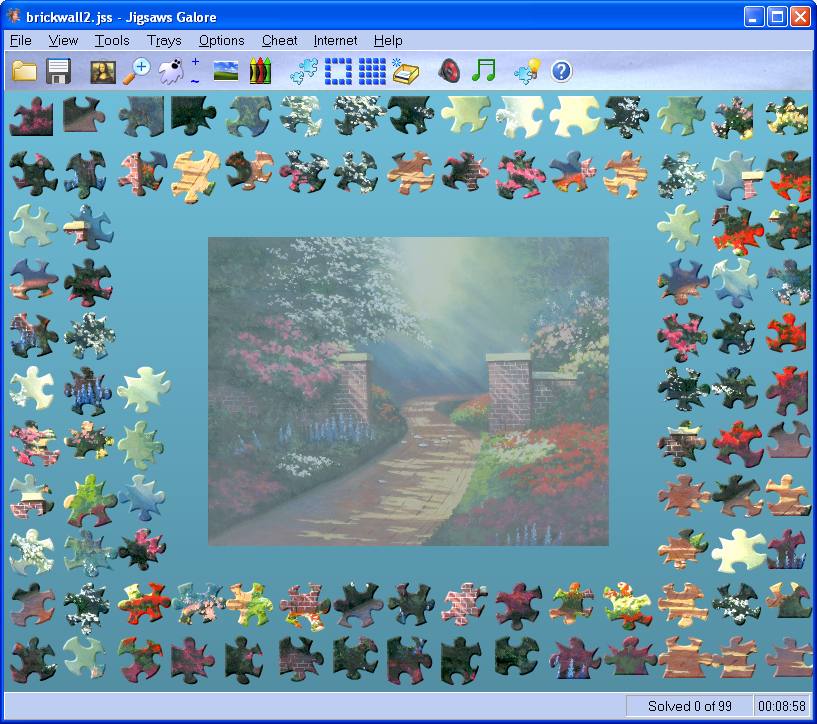
Task: Open the Trays menu
Action: point(164,41)
